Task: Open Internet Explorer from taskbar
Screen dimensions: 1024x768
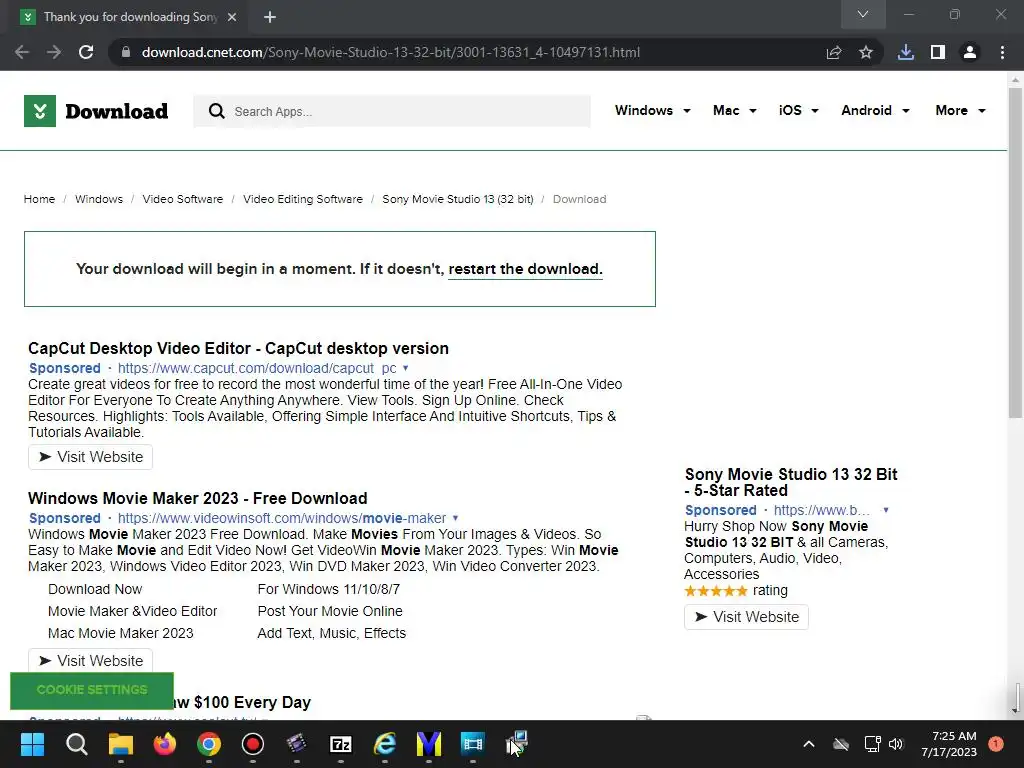Action: pos(385,744)
